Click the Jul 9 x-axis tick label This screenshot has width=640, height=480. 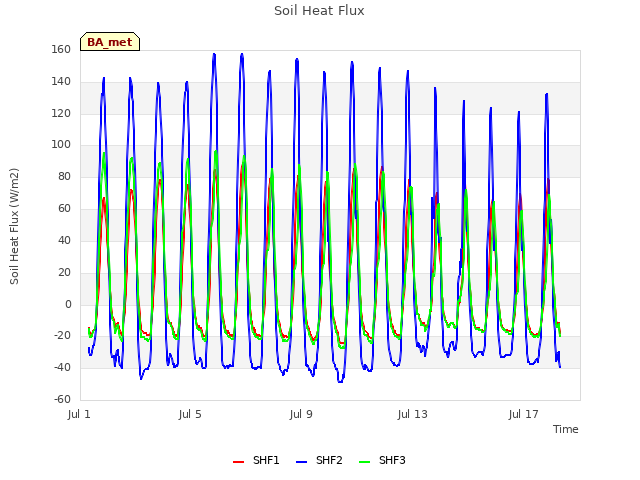tap(301, 414)
